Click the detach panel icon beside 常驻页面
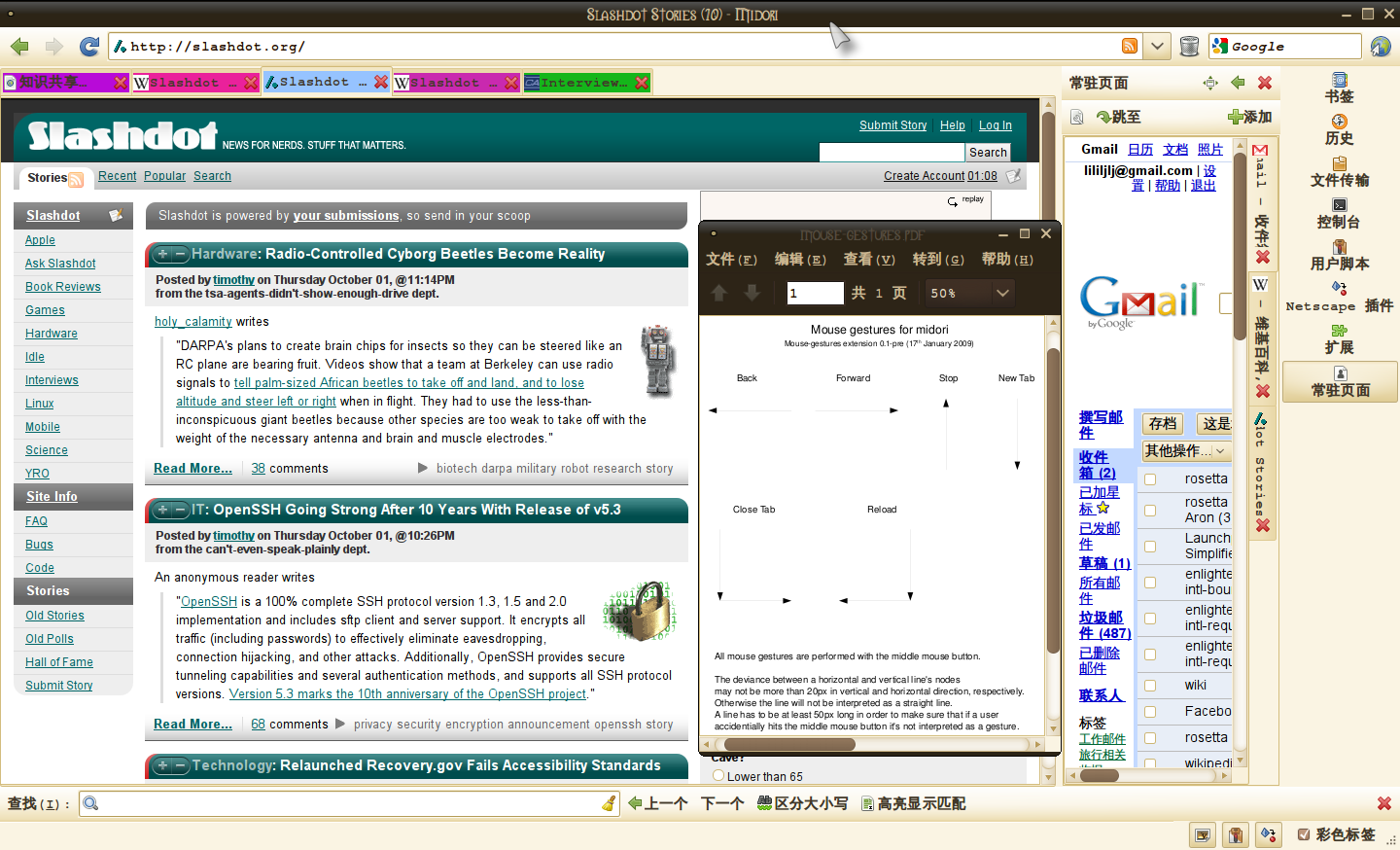 point(1210,83)
